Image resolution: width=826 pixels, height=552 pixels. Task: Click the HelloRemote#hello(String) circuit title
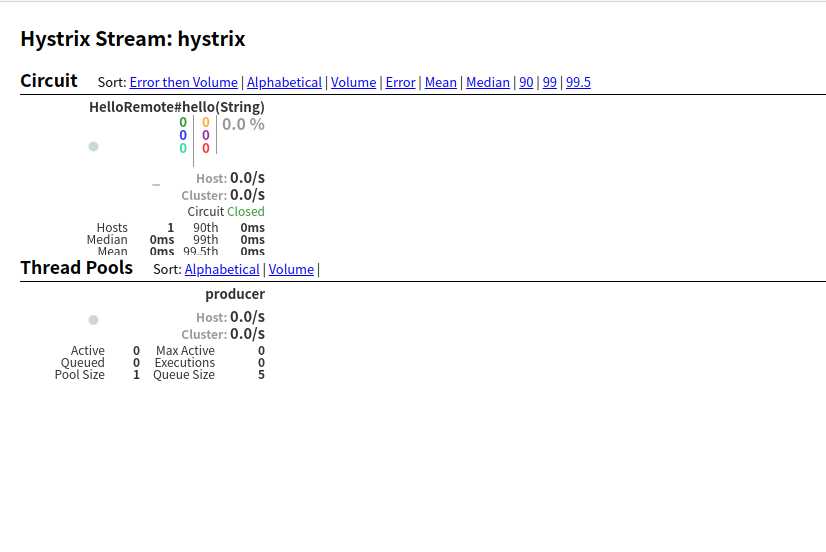[176, 107]
